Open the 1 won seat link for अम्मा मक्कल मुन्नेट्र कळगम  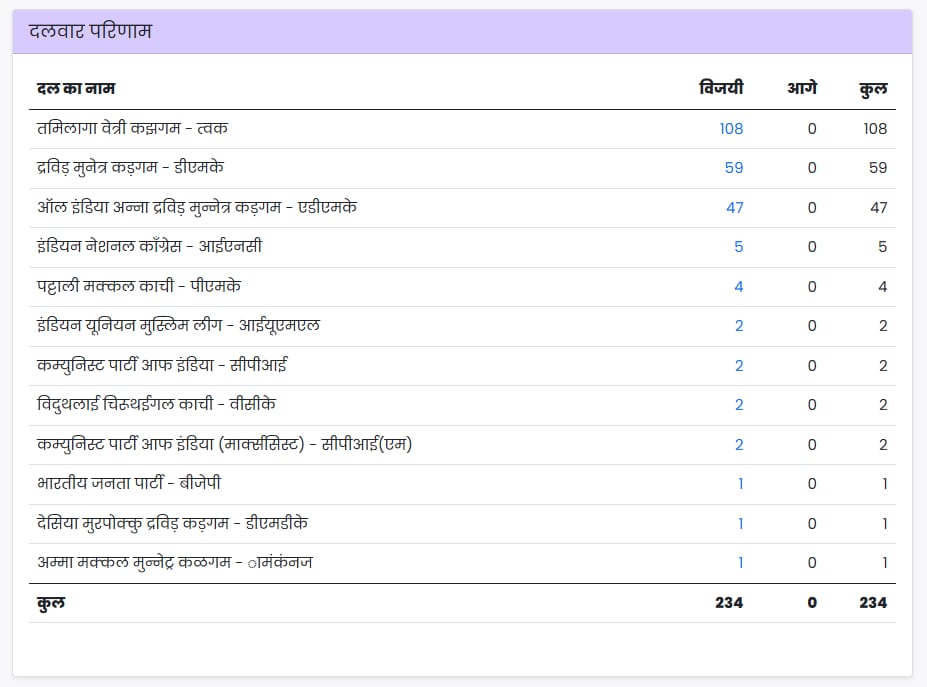tap(740, 563)
